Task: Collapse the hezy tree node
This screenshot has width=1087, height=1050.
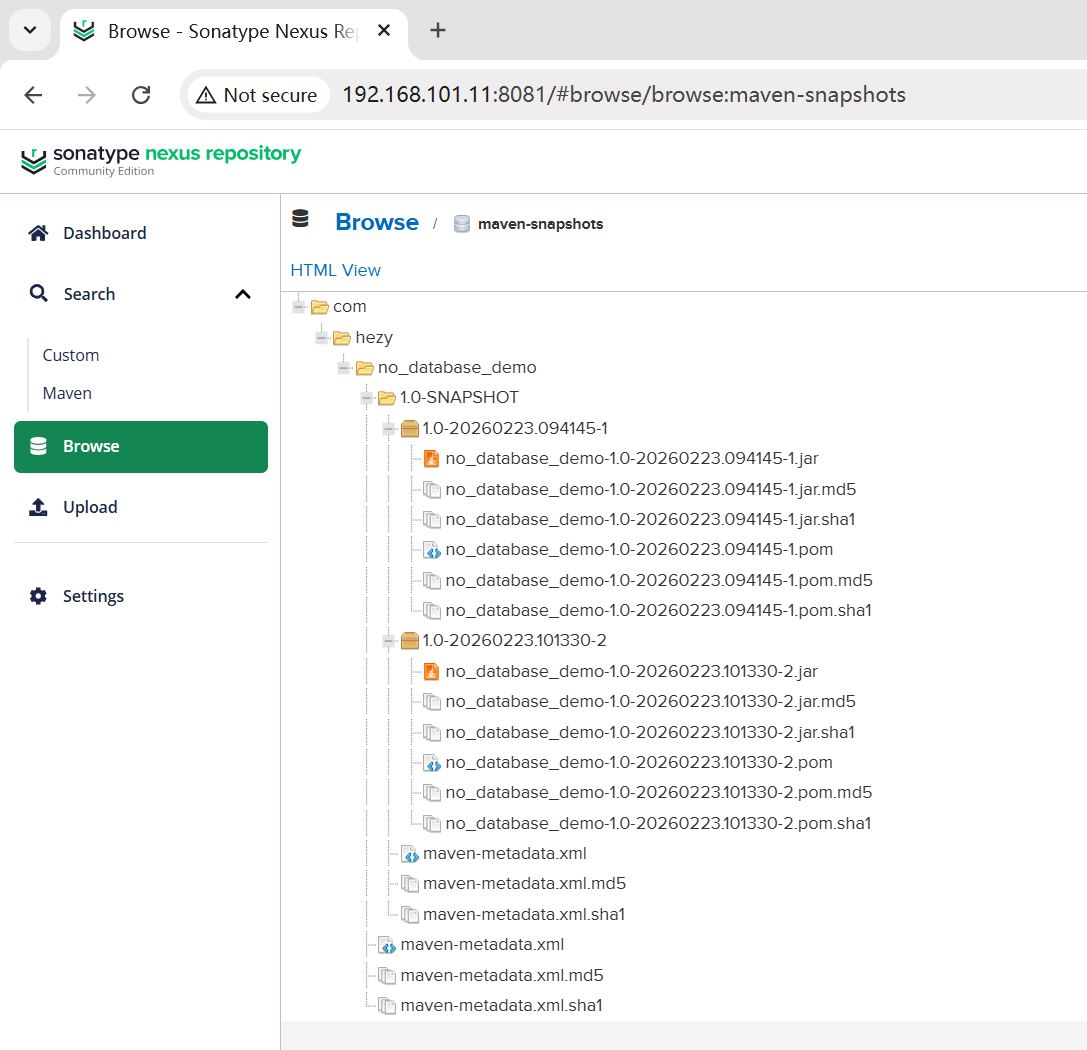Action: pyautogui.click(x=322, y=338)
